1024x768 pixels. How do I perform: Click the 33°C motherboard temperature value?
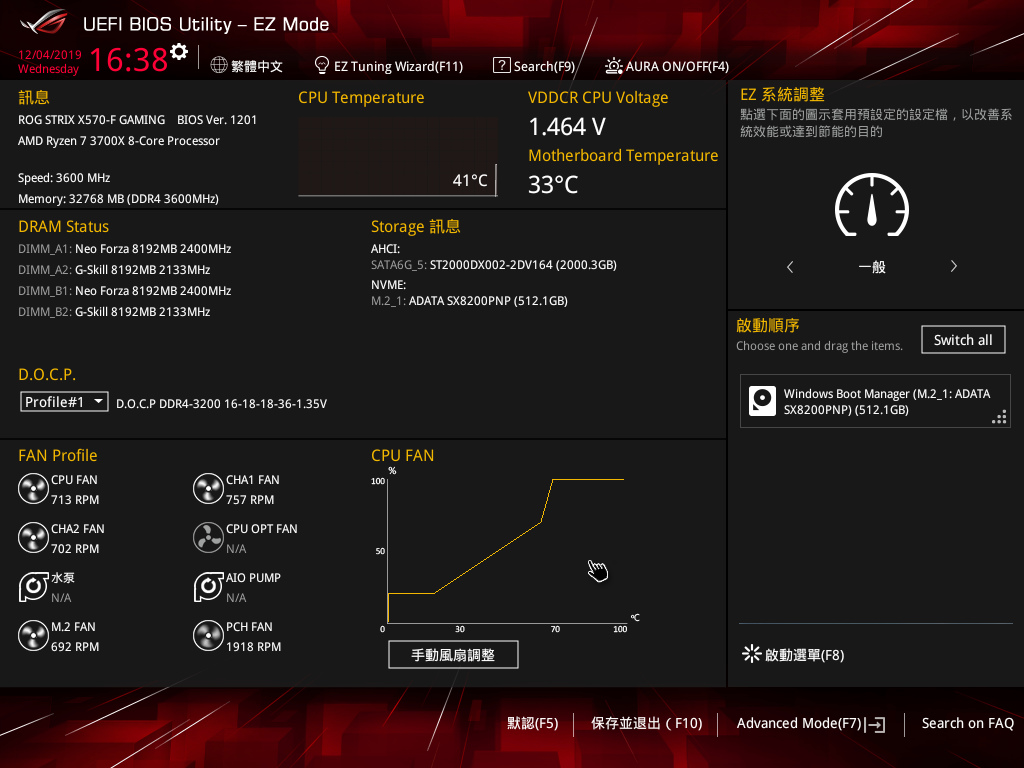(x=553, y=184)
